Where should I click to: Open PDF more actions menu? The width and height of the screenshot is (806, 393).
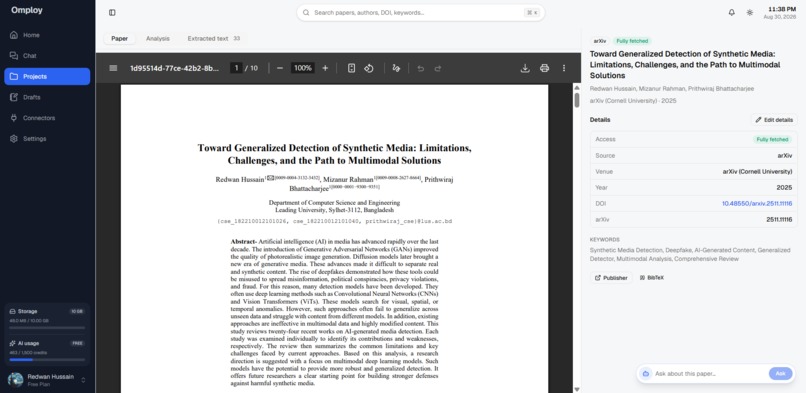click(x=564, y=68)
